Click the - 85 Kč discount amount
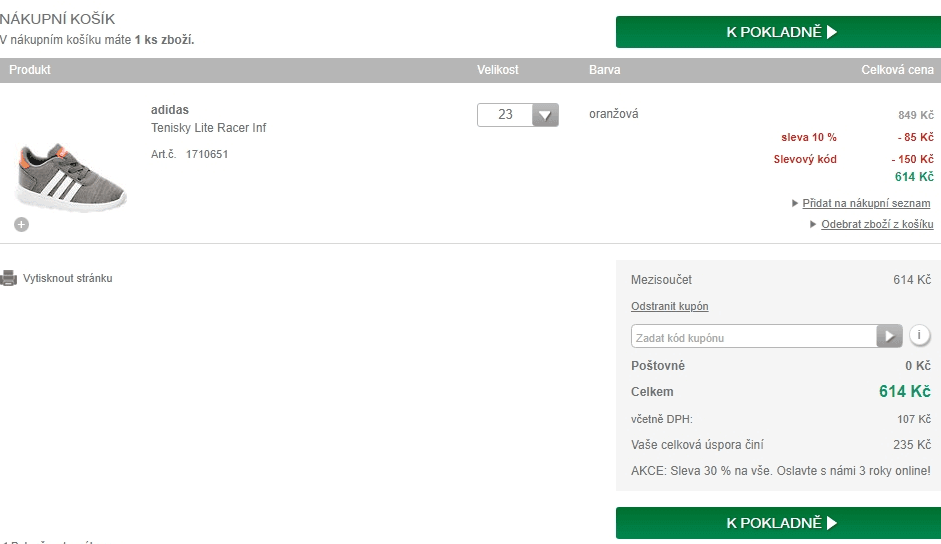The image size is (941, 544). (x=916, y=138)
